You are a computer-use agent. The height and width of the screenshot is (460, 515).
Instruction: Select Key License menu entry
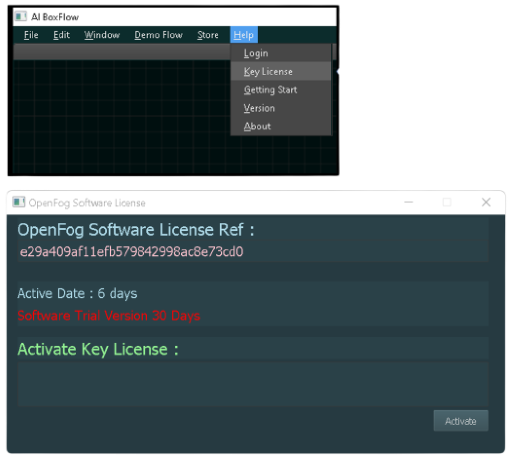pyautogui.click(x=281, y=71)
